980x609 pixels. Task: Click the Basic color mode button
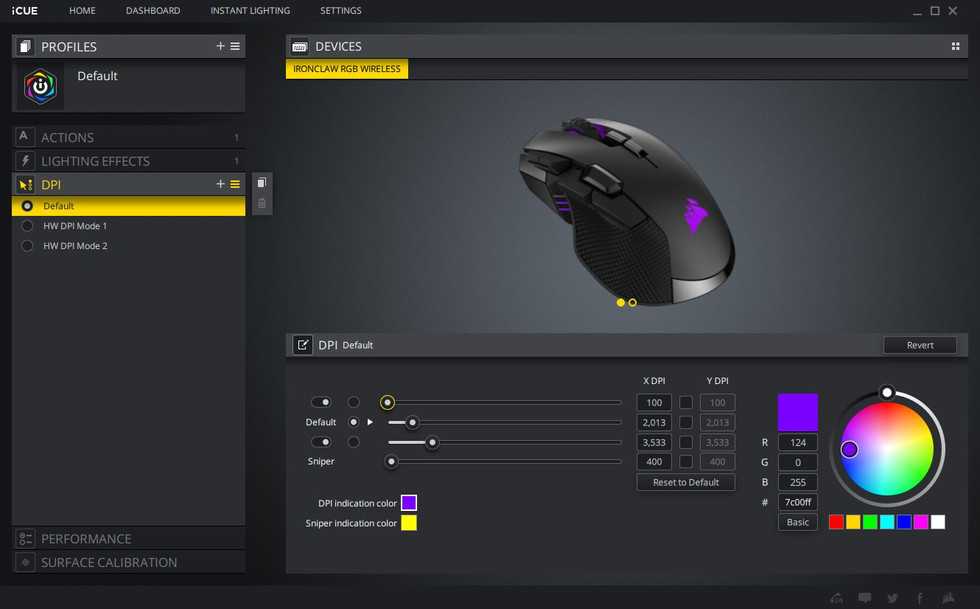[x=798, y=522]
